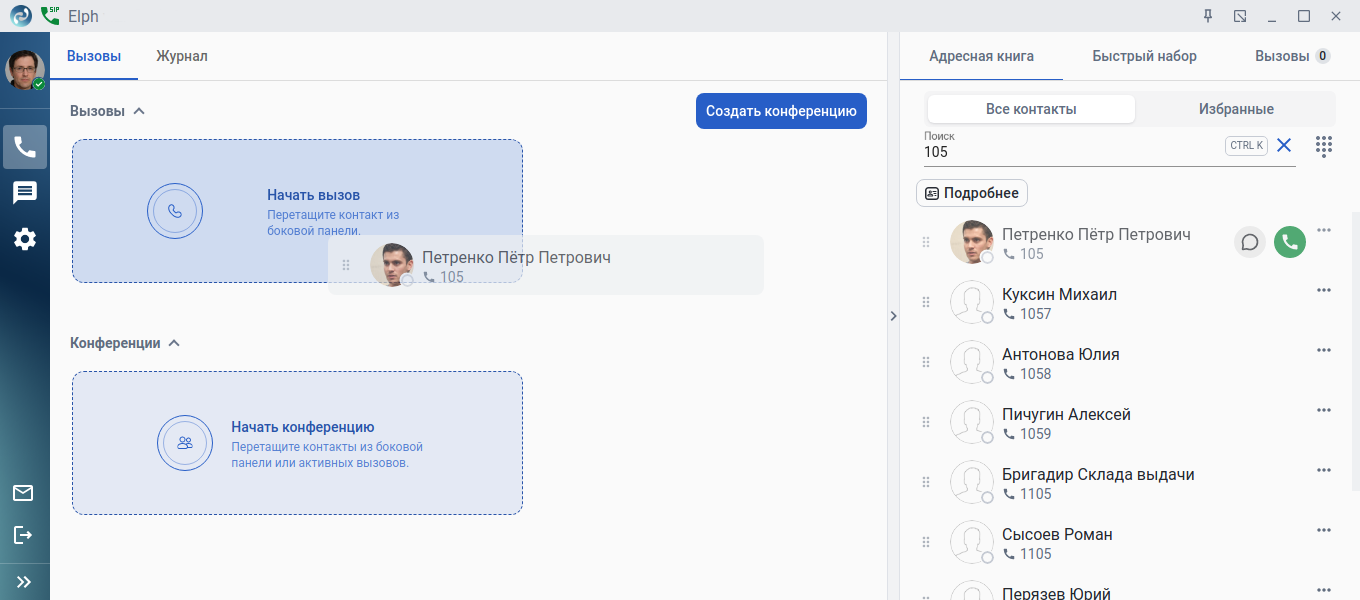Screen dimensions: 1360x600
Task: Open the dial pad grid icon
Action: [x=1324, y=146]
